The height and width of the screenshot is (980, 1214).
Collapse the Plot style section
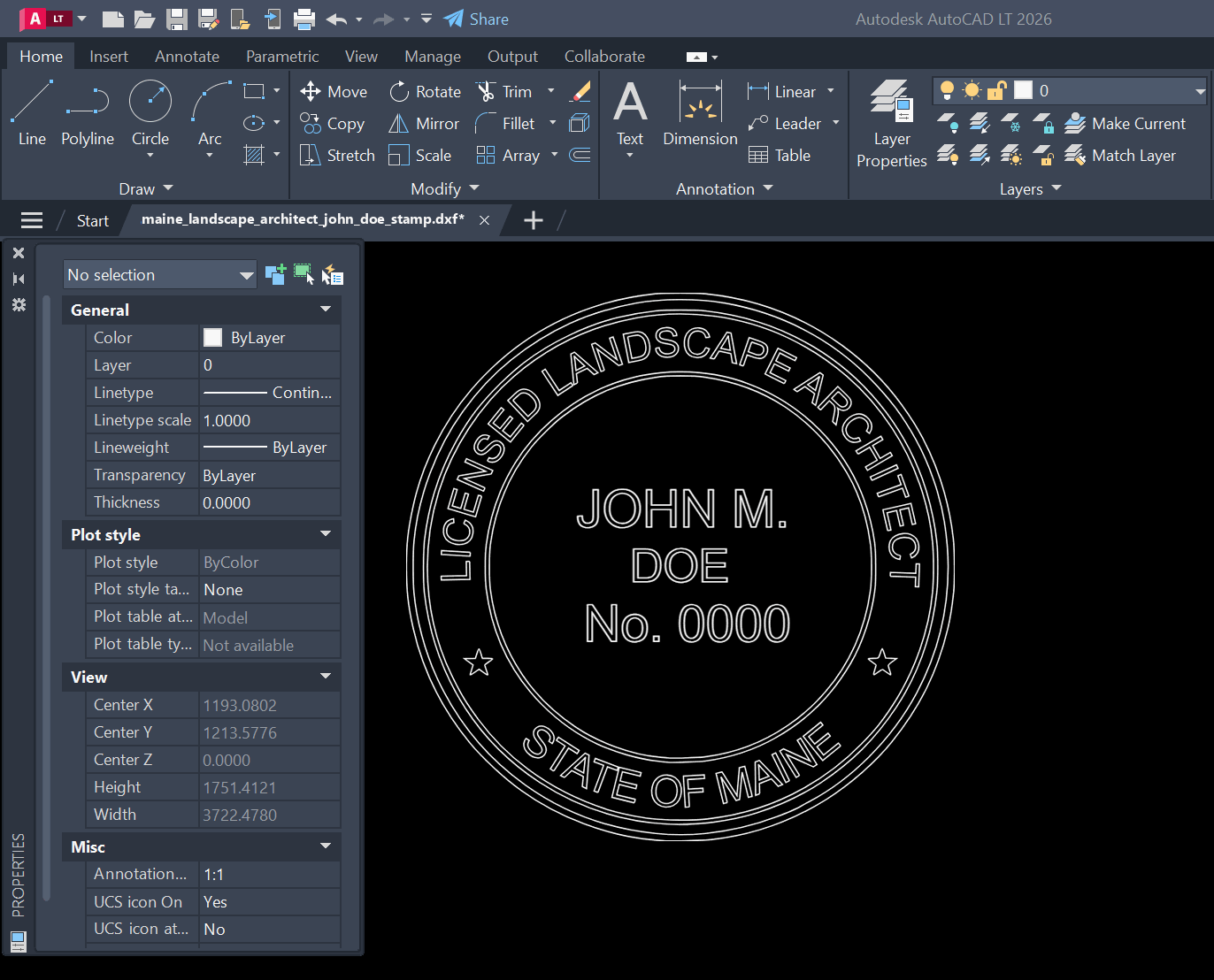(x=326, y=534)
